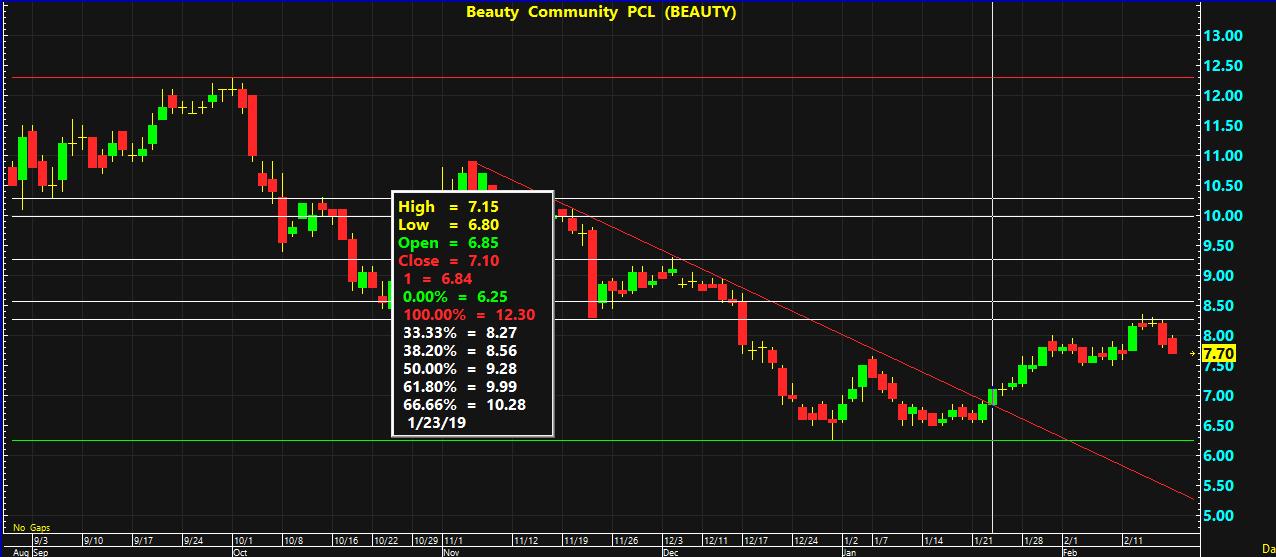
Task: Click the 12.50 price axis label
Action: tap(1224, 66)
